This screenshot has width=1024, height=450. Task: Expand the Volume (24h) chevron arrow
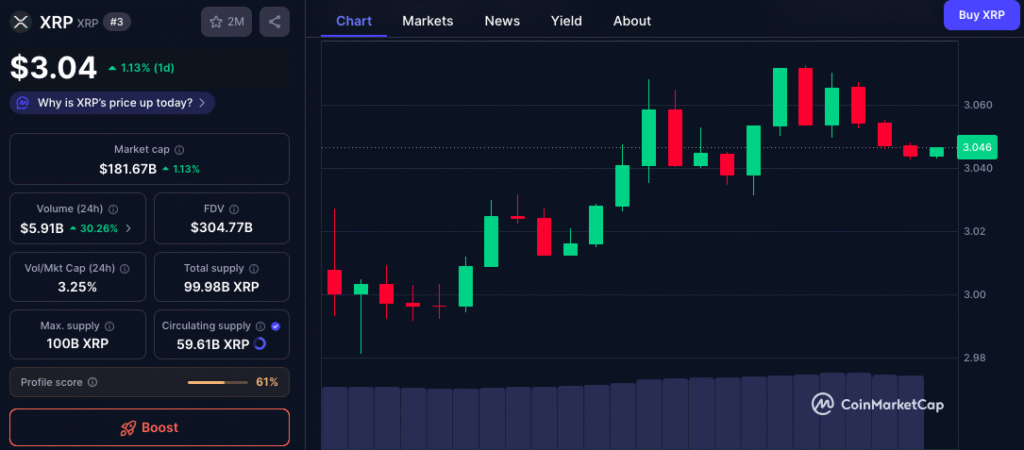(x=128, y=228)
